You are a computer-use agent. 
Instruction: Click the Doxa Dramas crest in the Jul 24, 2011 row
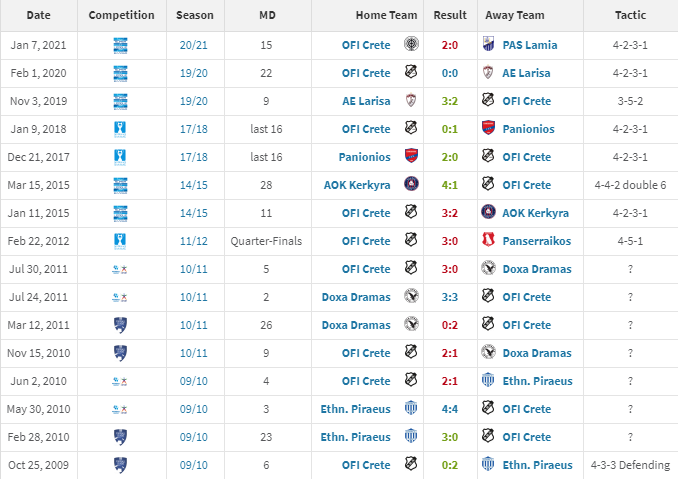pos(411,296)
